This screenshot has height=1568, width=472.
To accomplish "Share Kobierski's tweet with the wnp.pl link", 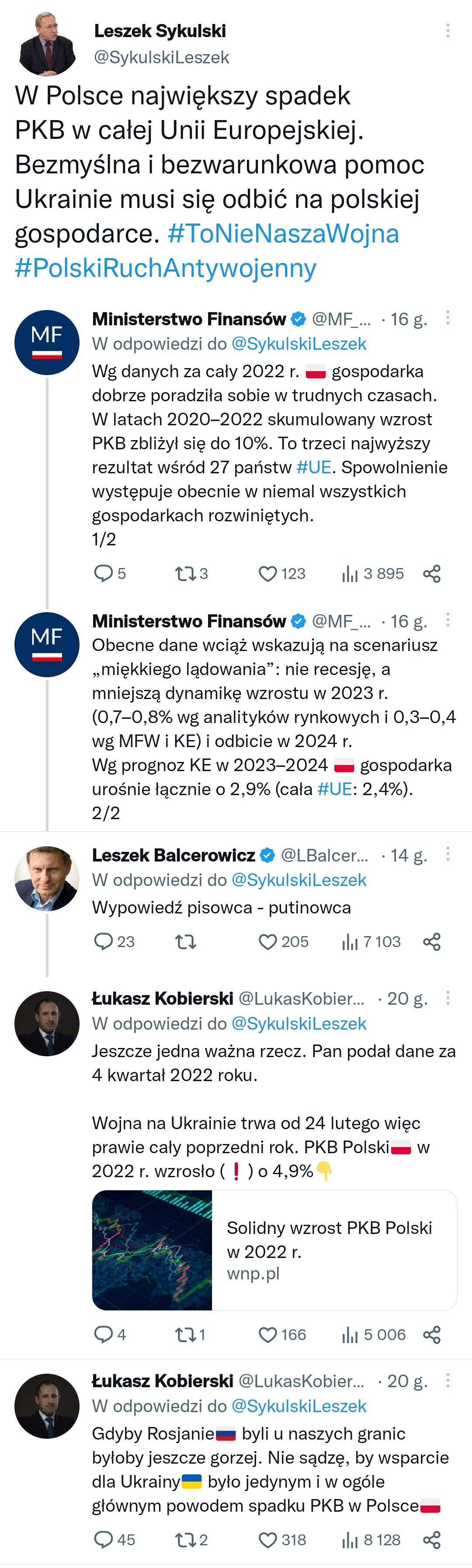I will pyautogui.click(x=431, y=1335).
